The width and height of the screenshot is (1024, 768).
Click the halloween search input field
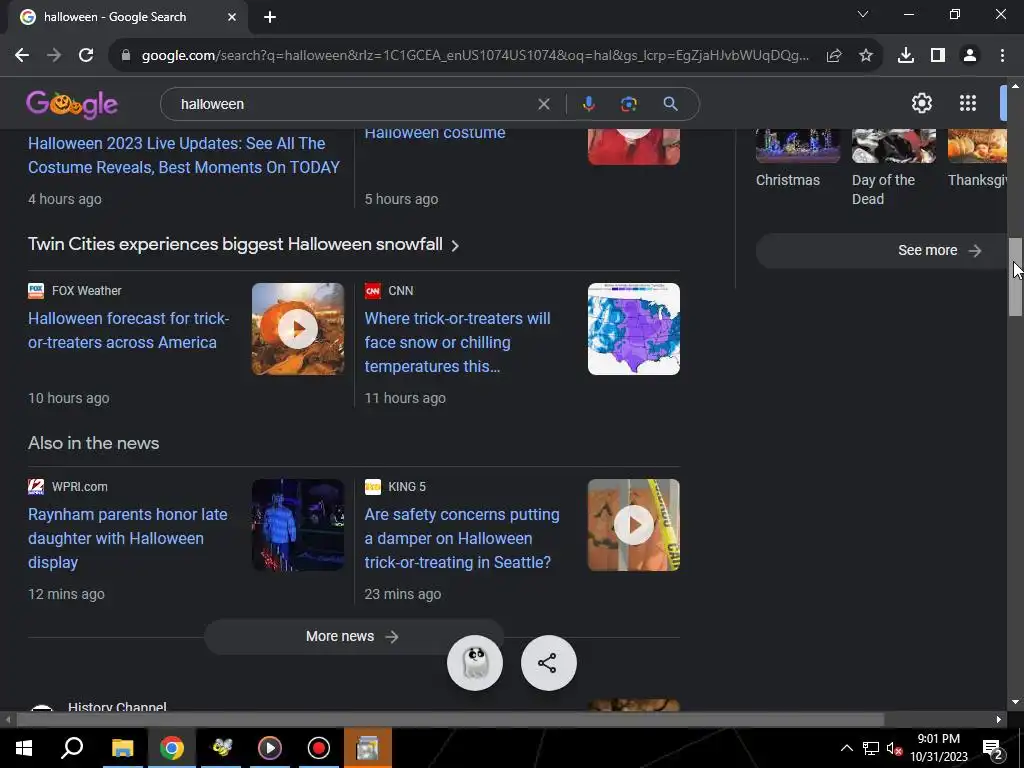point(353,104)
